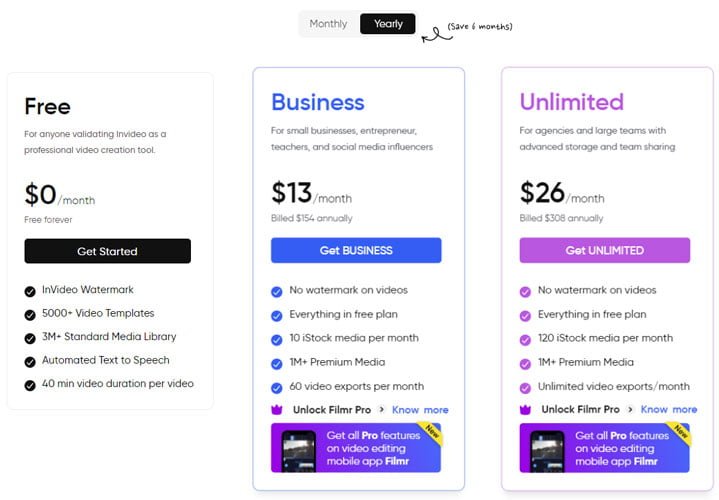
Task: Expand Unlock Filmr Pro chevron in Business plan
Action: tap(382, 409)
